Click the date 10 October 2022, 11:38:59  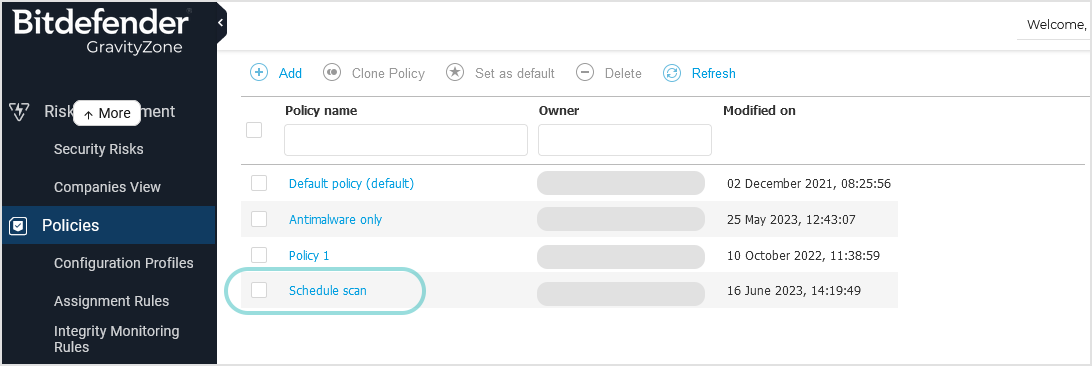(x=803, y=255)
